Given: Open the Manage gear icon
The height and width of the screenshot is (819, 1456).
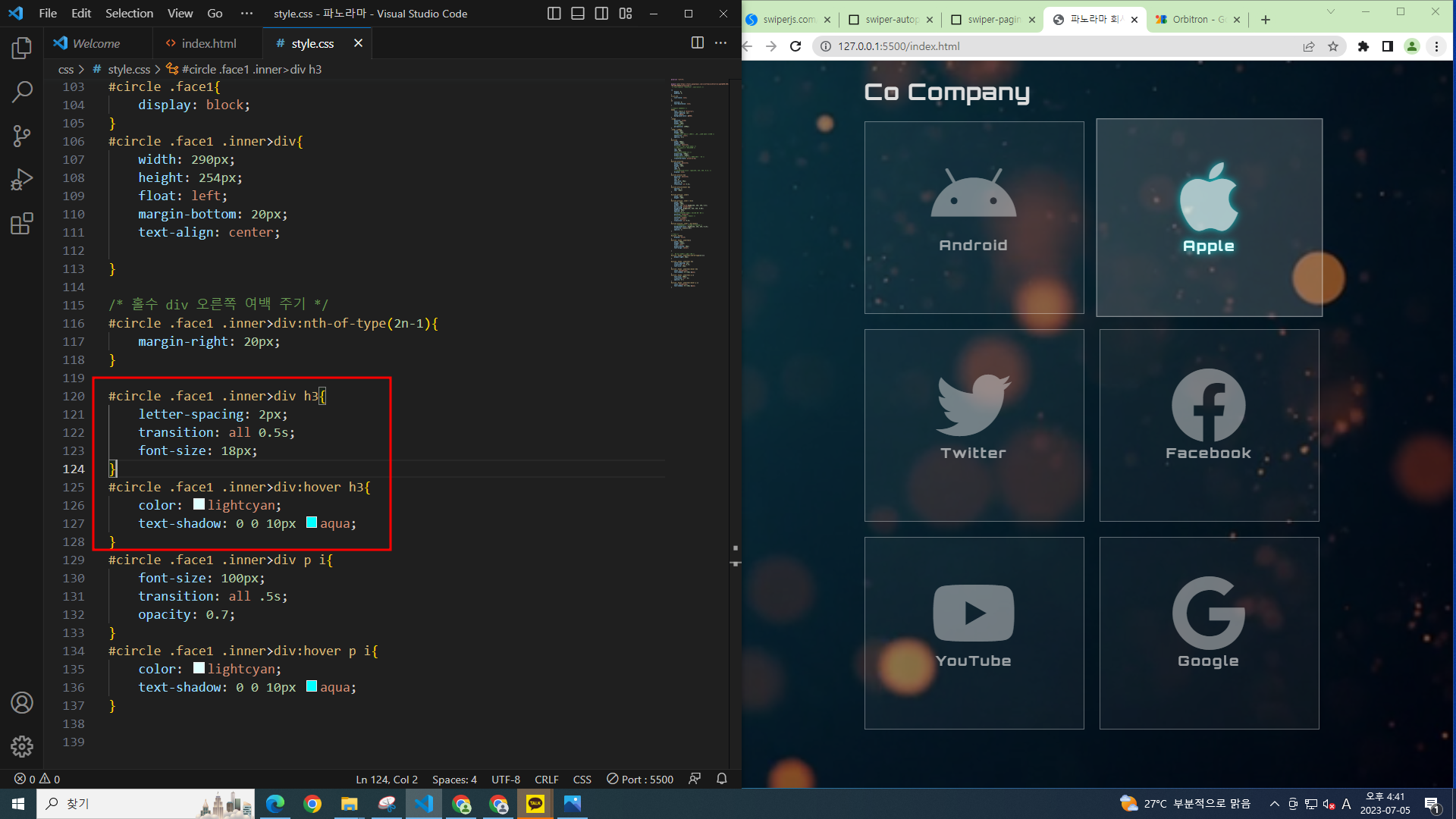Looking at the screenshot, I should coord(22,747).
